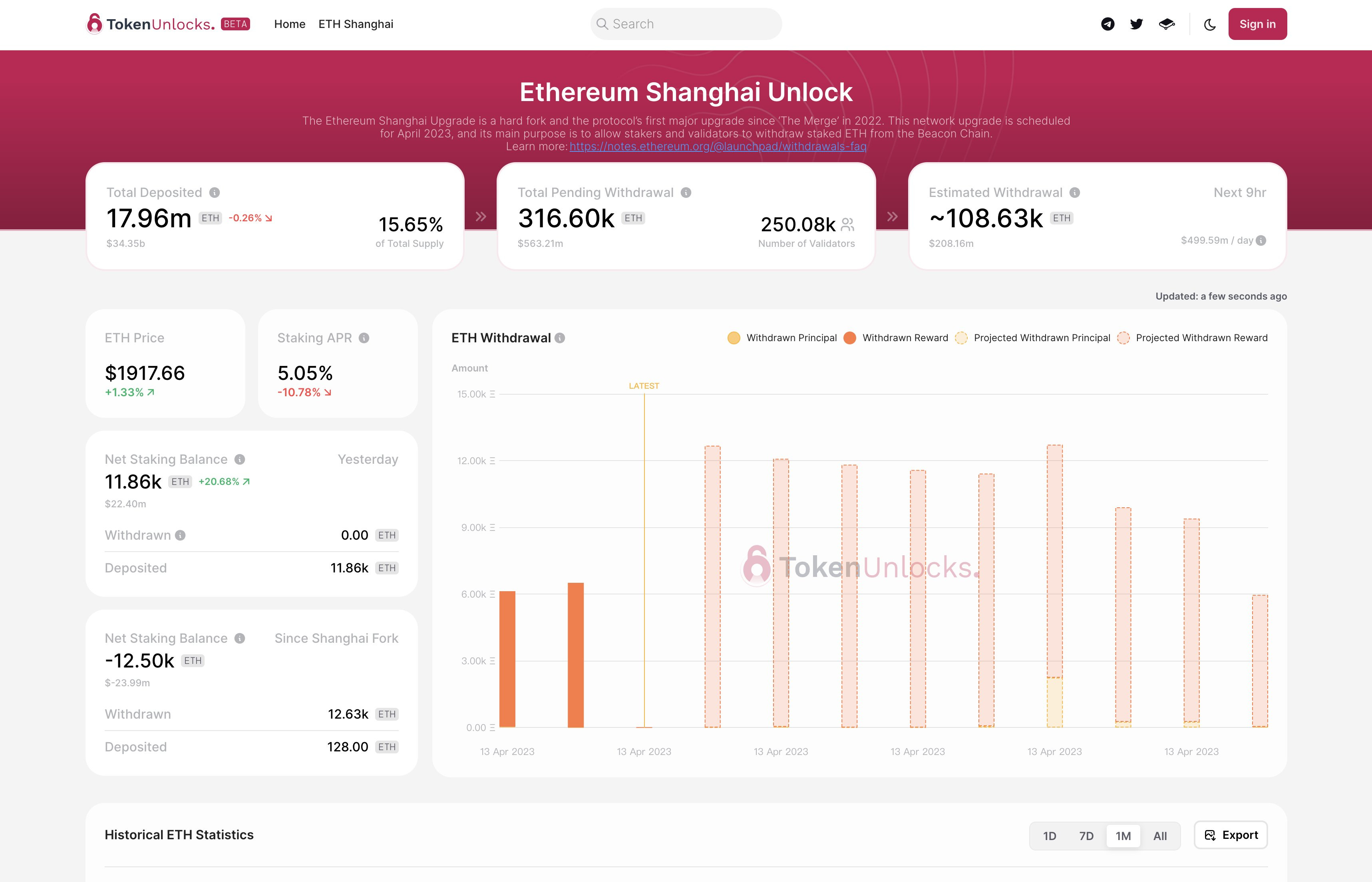Click the 12.63k Withdrawn value
Viewport: 1372px width, 882px height.
(x=348, y=714)
